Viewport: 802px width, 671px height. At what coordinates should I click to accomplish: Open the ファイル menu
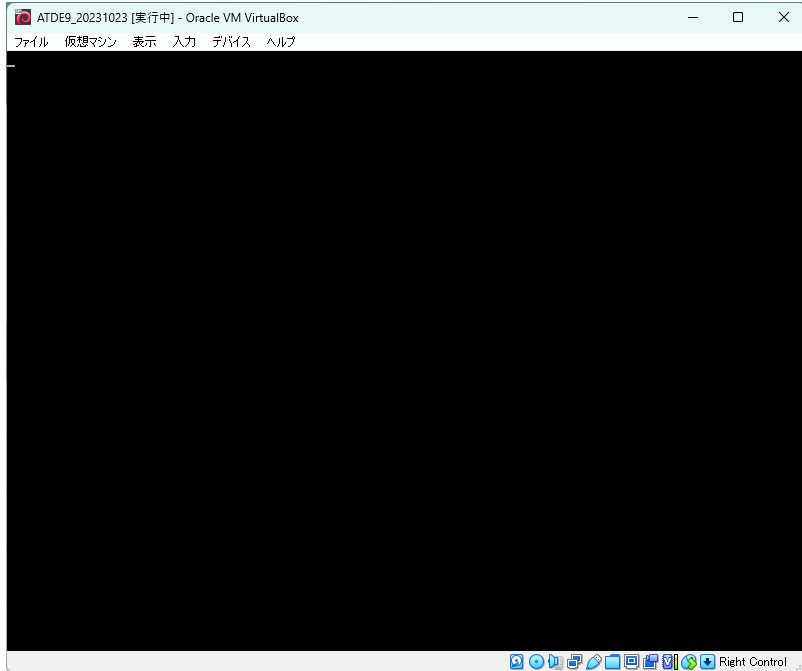31,42
